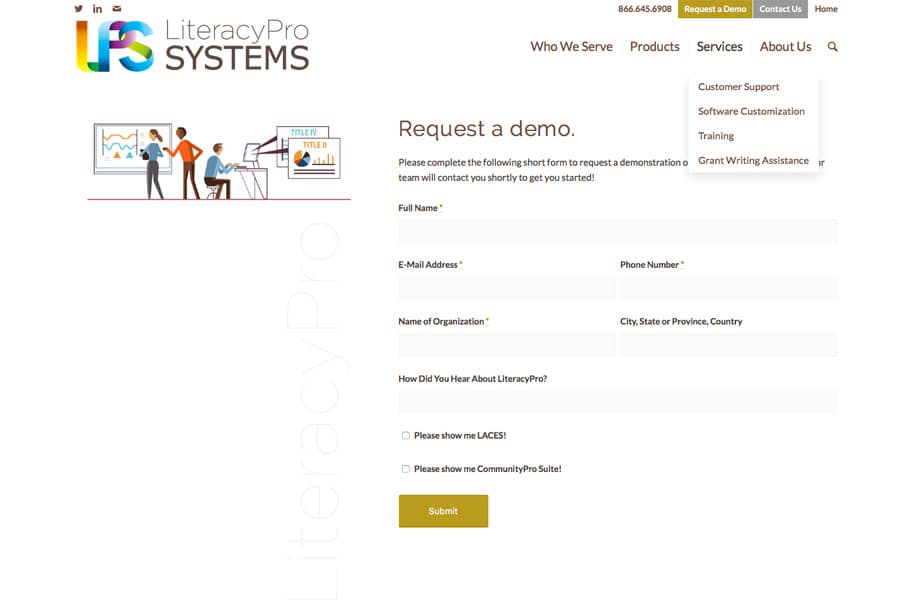The width and height of the screenshot is (900, 600).
Task: Click the Request a Demo button
Action: pyautogui.click(x=715, y=9)
